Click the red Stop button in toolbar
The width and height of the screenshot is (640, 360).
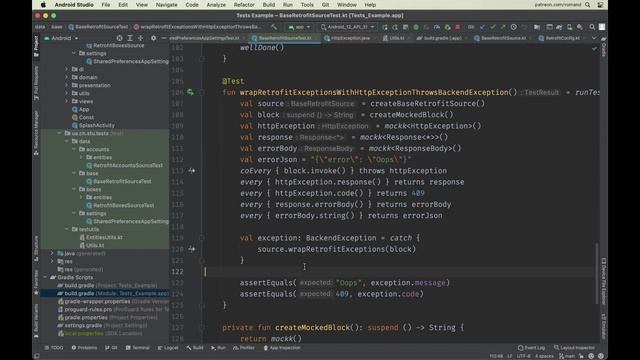pos(458,27)
